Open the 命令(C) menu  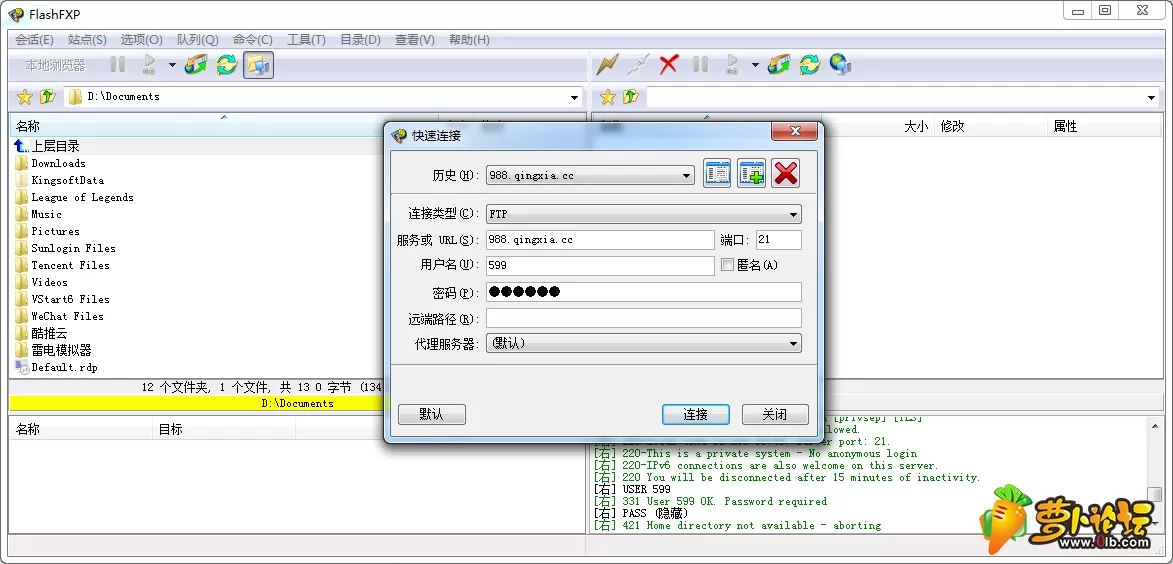[253, 40]
